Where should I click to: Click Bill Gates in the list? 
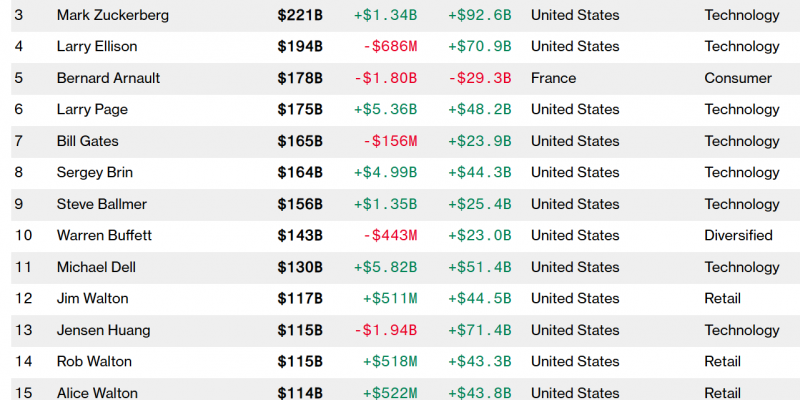(x=88, y=141)
